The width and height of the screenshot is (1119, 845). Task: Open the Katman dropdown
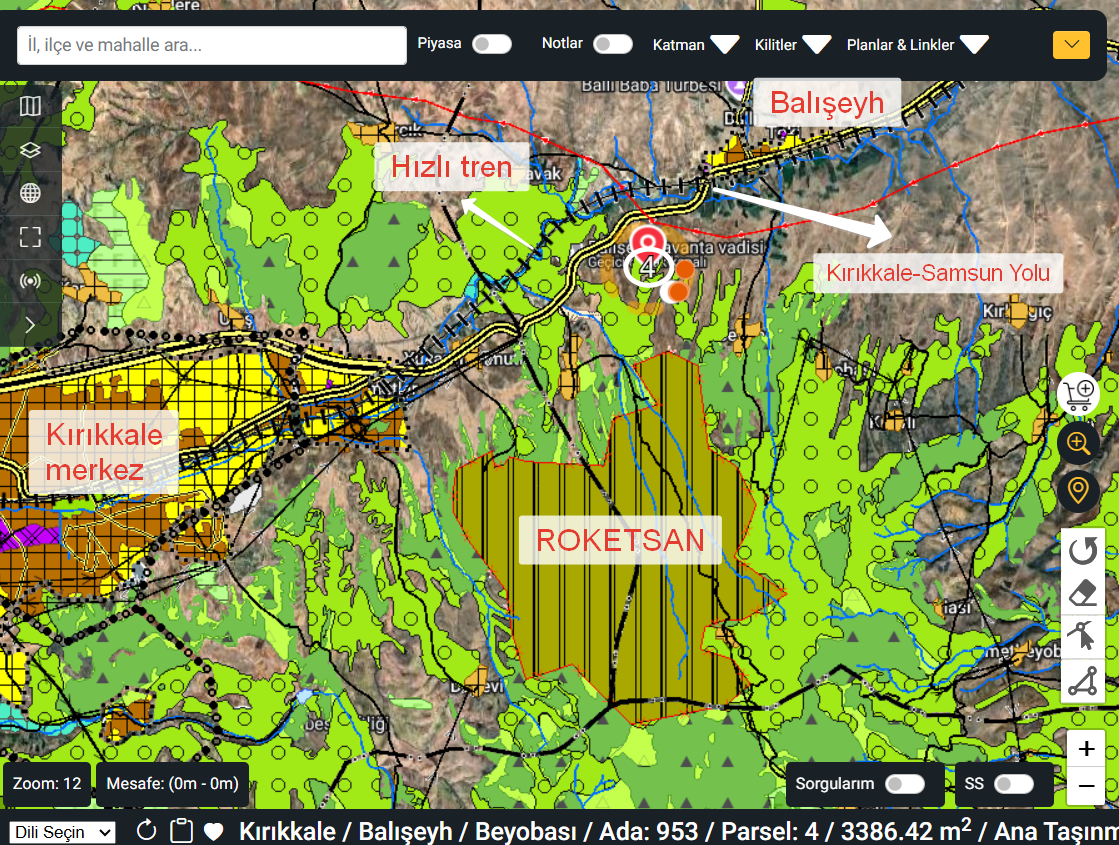click(695, 45)
